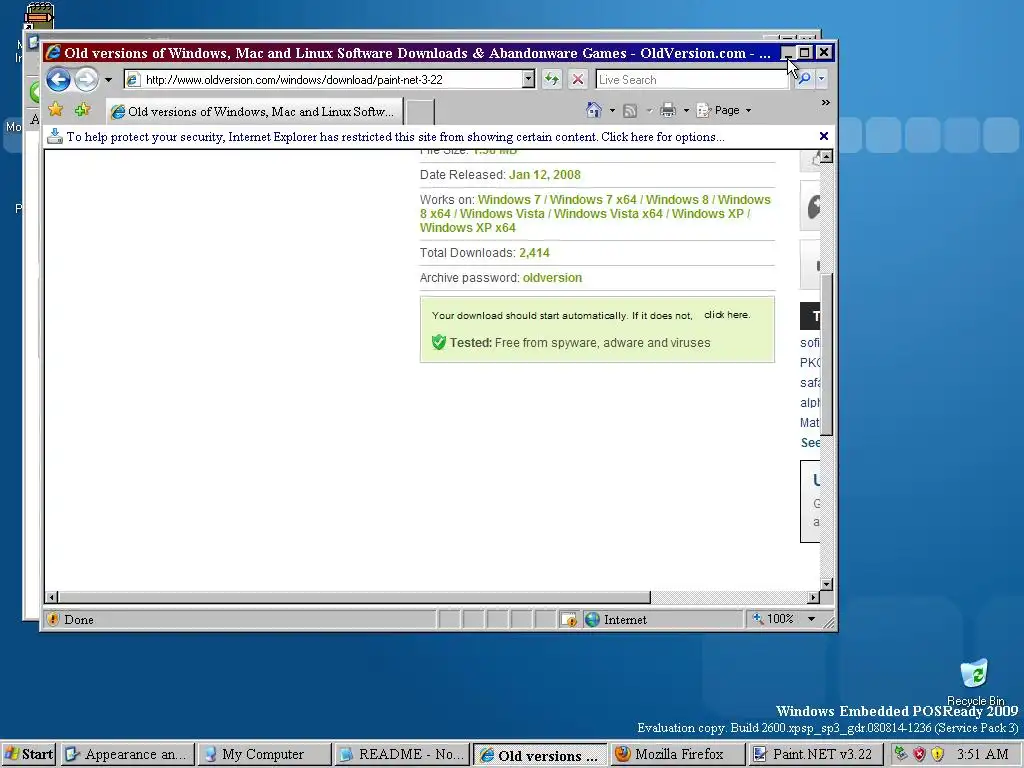
Task: Close the security information bar
Action: 824,136
